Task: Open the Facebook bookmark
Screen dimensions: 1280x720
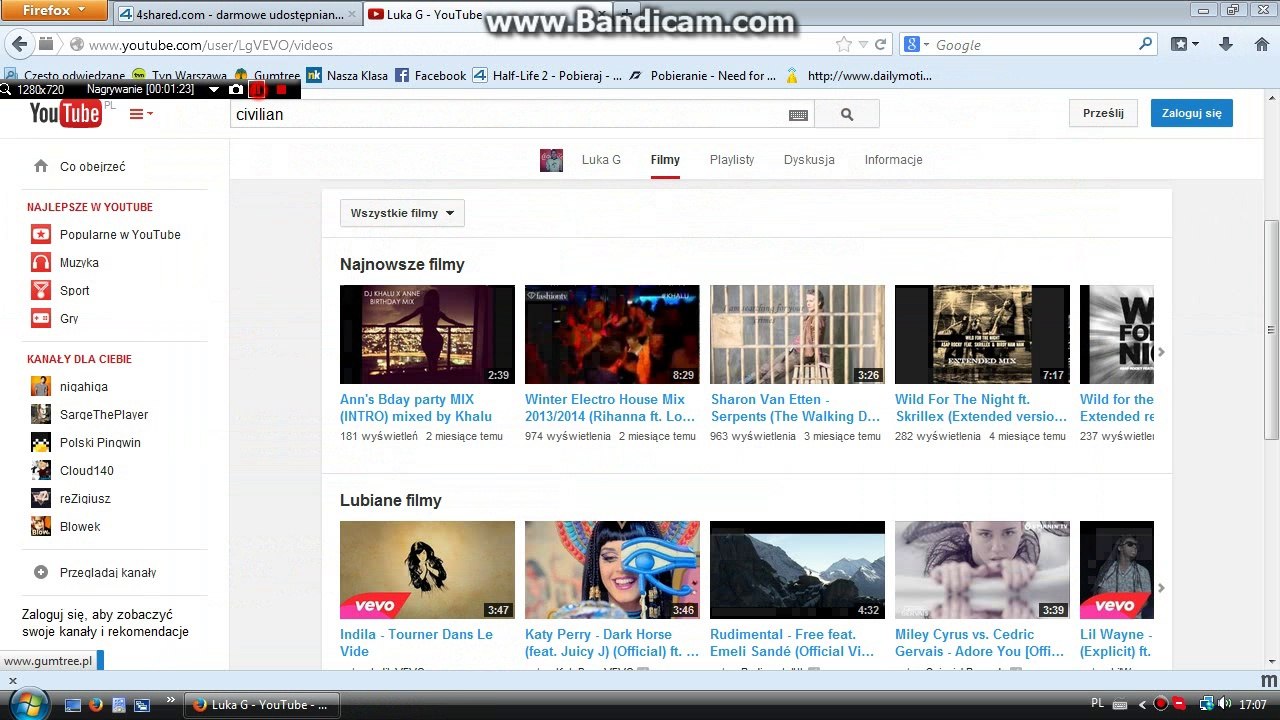Action: coord(431,75)
